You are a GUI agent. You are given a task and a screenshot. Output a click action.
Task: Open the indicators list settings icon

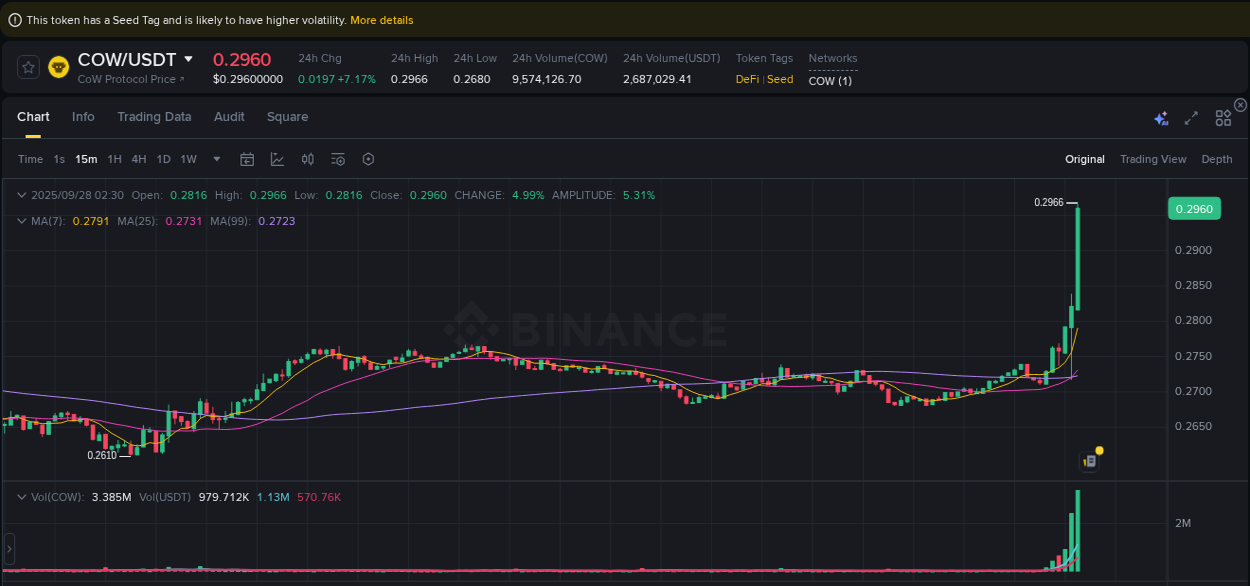pos(337,159)
